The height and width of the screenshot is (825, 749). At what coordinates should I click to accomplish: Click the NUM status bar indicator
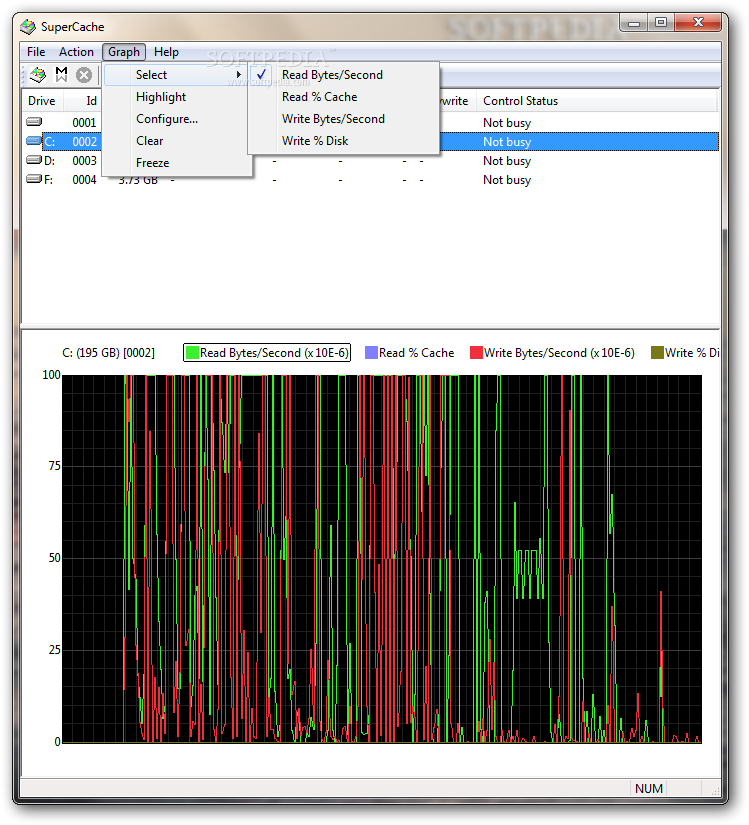click(649, 788)
